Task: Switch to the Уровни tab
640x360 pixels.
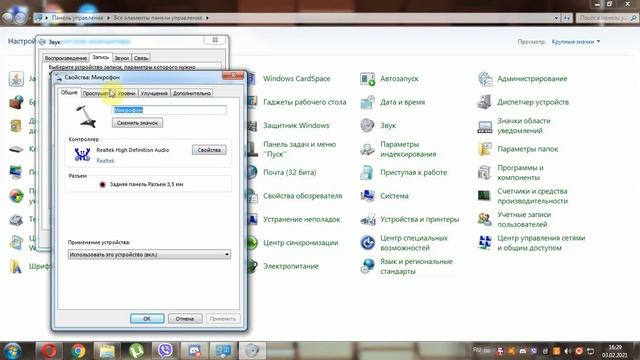Action: click(126, 93)
